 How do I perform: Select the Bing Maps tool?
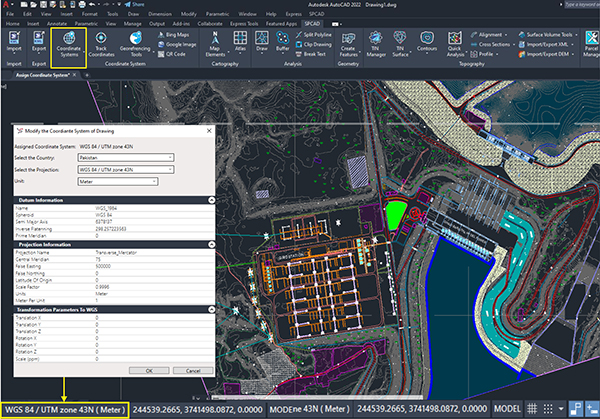point(179,34)
